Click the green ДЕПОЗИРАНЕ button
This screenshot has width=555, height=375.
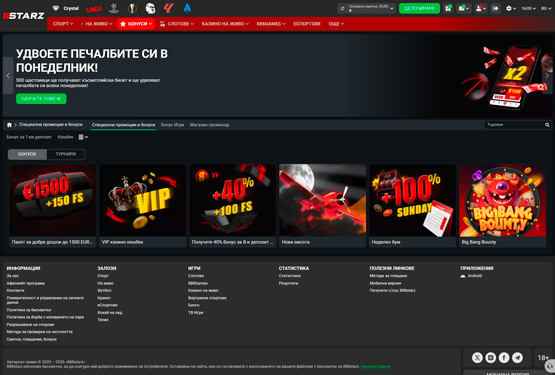coord(419,8)
